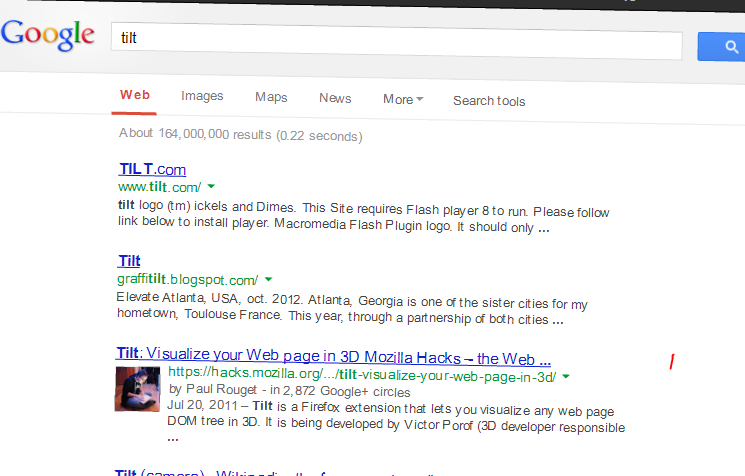Click the green graffitilt.blogspot.com/ URL
The width and height of the screenshot is (745, 476).
point(188,280)
